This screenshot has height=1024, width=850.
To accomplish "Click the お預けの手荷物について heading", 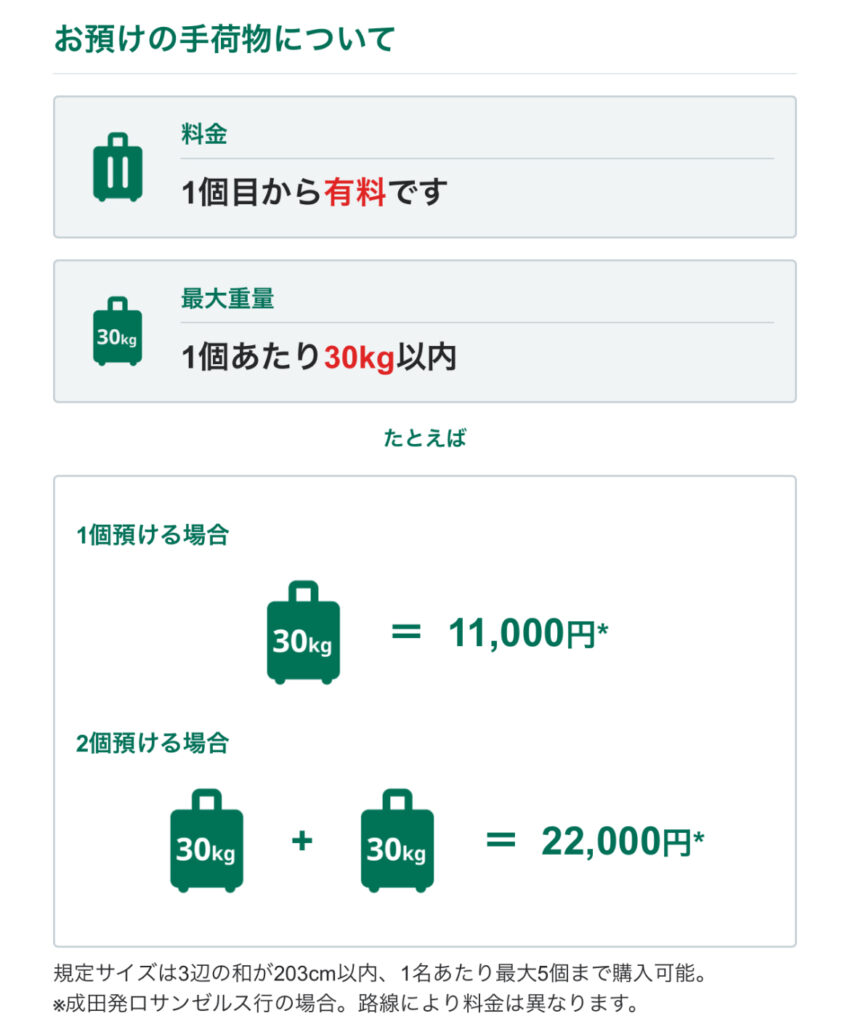I will 225,39.
